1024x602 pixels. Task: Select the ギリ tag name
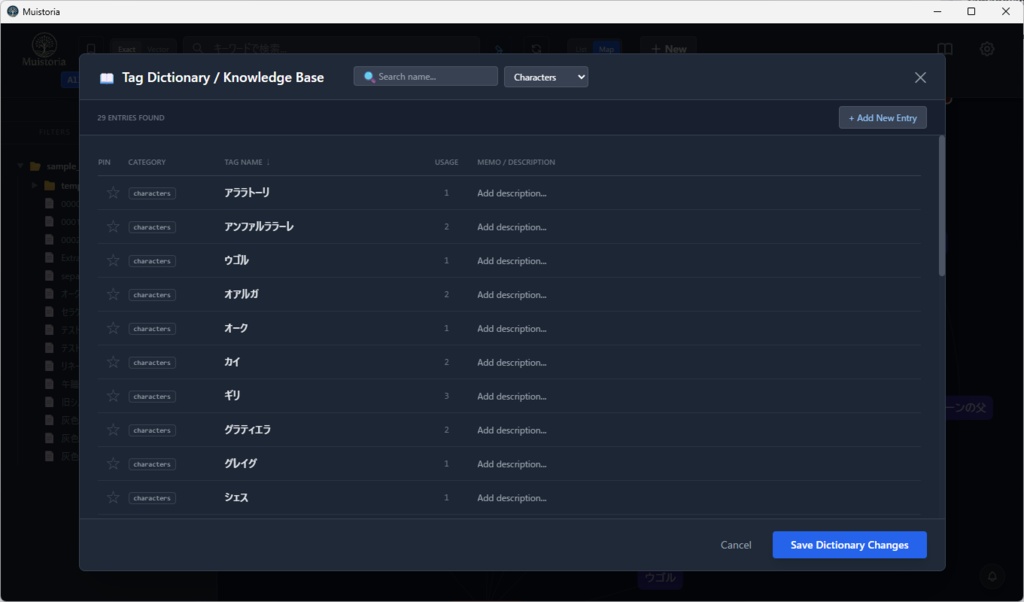point(232,396)
